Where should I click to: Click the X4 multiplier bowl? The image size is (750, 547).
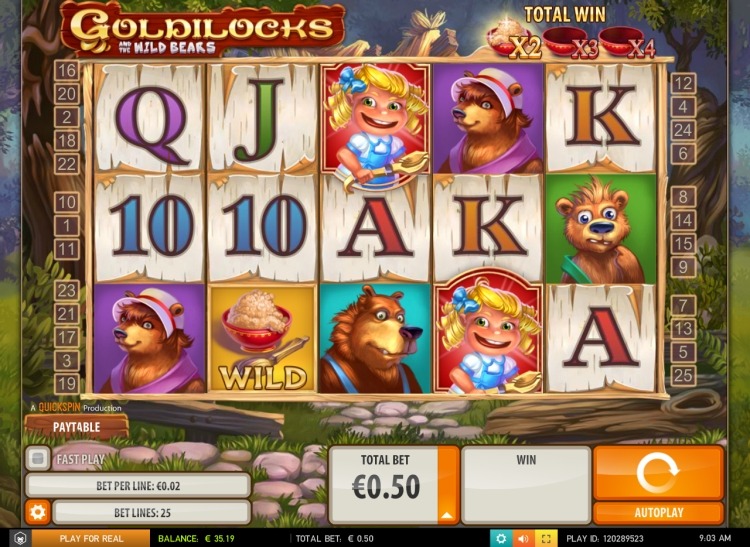click(x=627, y=43)
